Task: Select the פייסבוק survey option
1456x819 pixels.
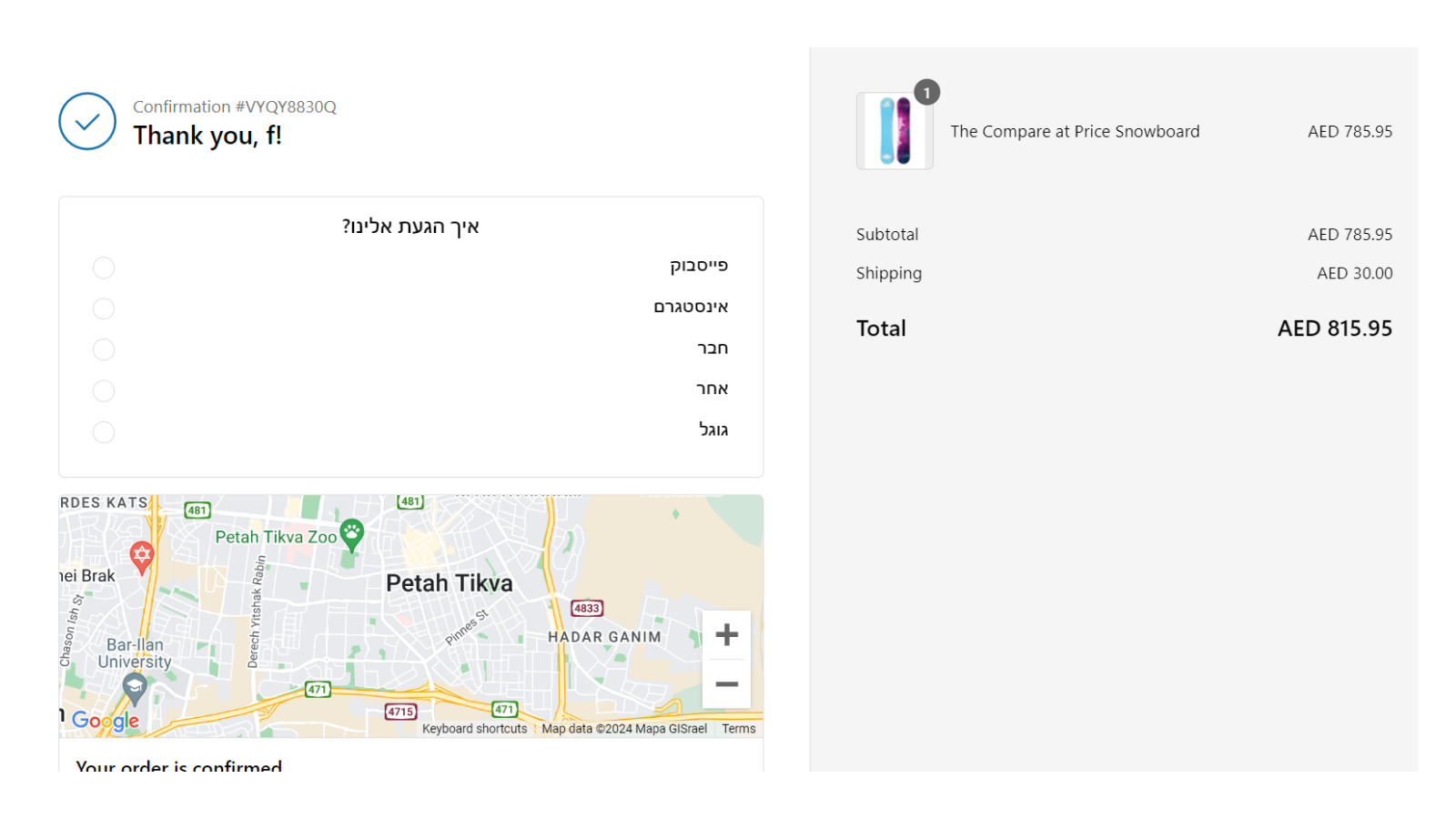Action: pos(103,268)
